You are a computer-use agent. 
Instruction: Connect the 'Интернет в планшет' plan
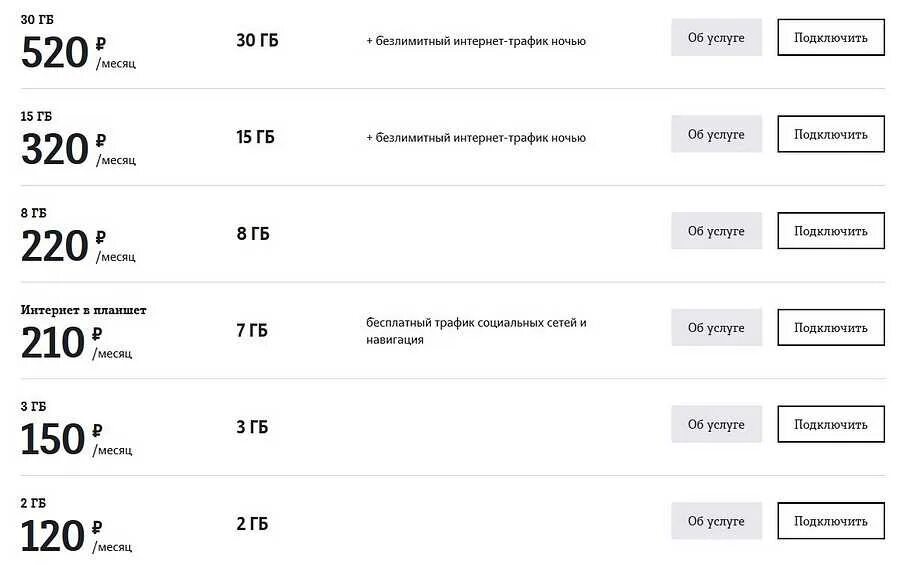point(831,327)
